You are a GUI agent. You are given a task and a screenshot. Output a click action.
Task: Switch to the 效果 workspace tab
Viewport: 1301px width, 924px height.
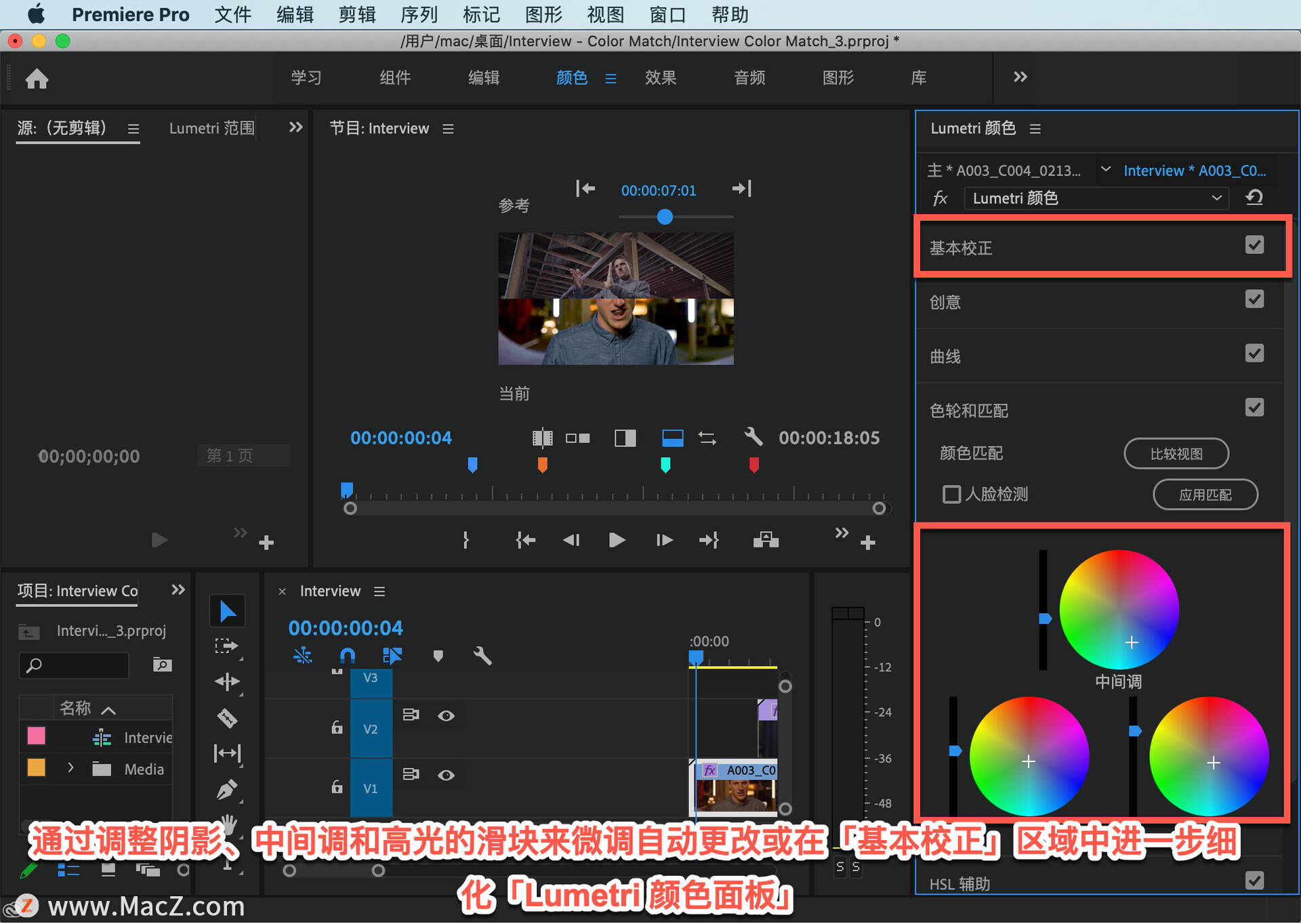click(660, 78)
